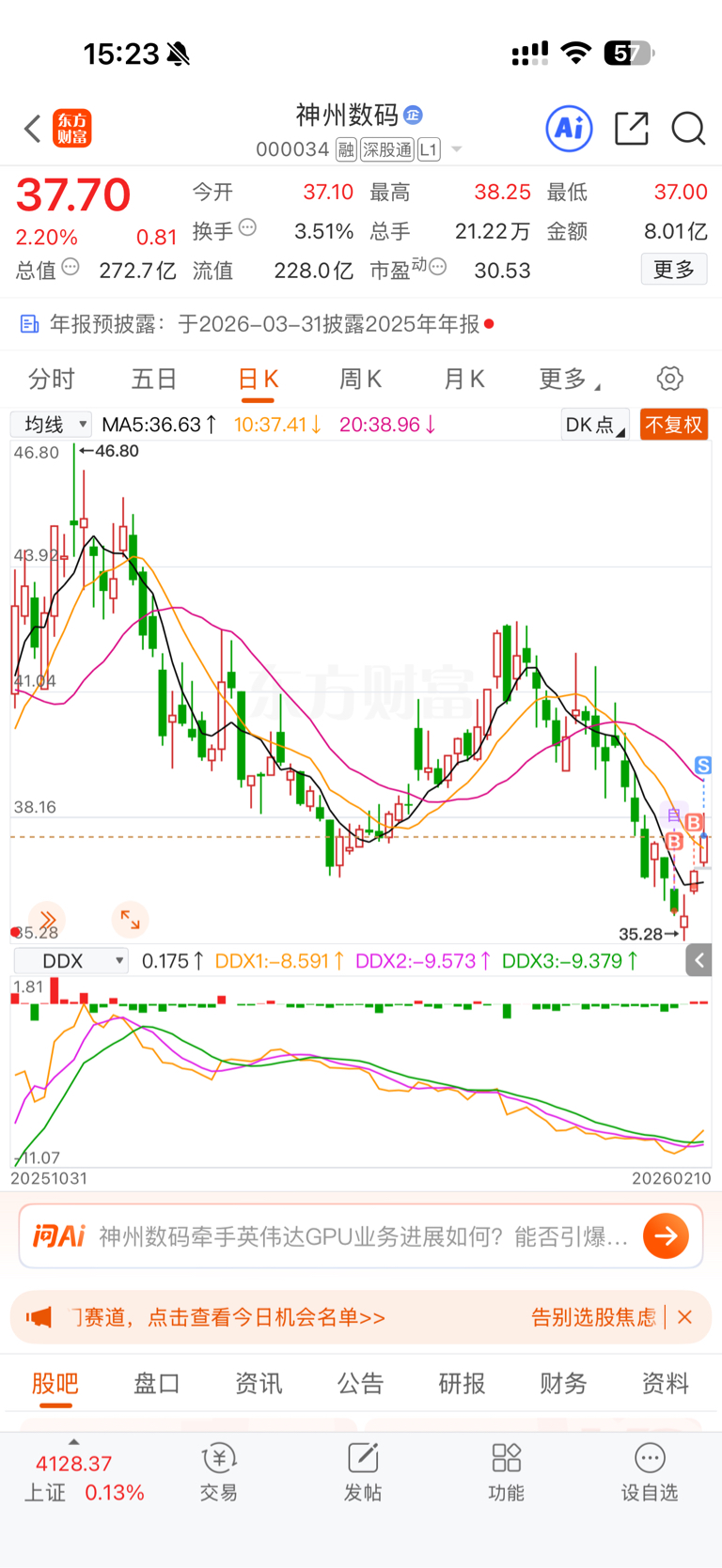Open the 告别选股焦虑 link

tap(593, 1317)
